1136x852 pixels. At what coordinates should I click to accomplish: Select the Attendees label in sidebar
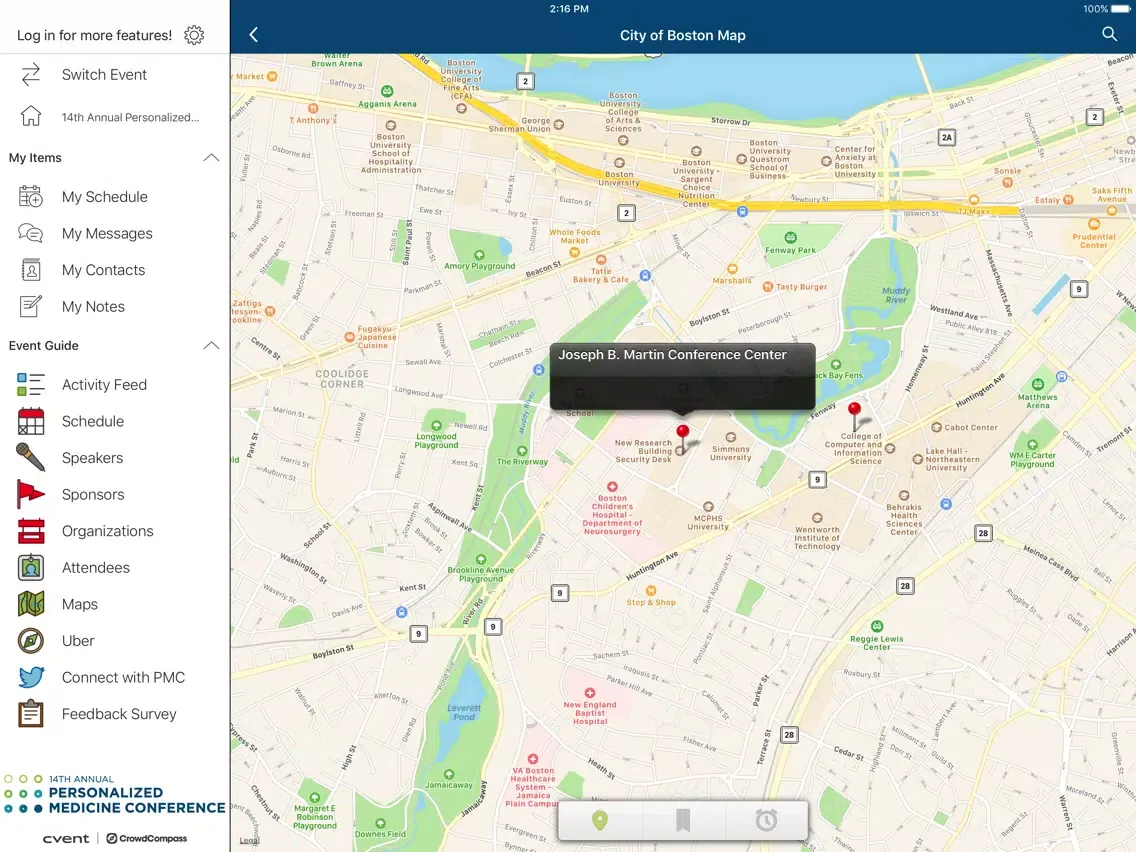click(96, 568)
